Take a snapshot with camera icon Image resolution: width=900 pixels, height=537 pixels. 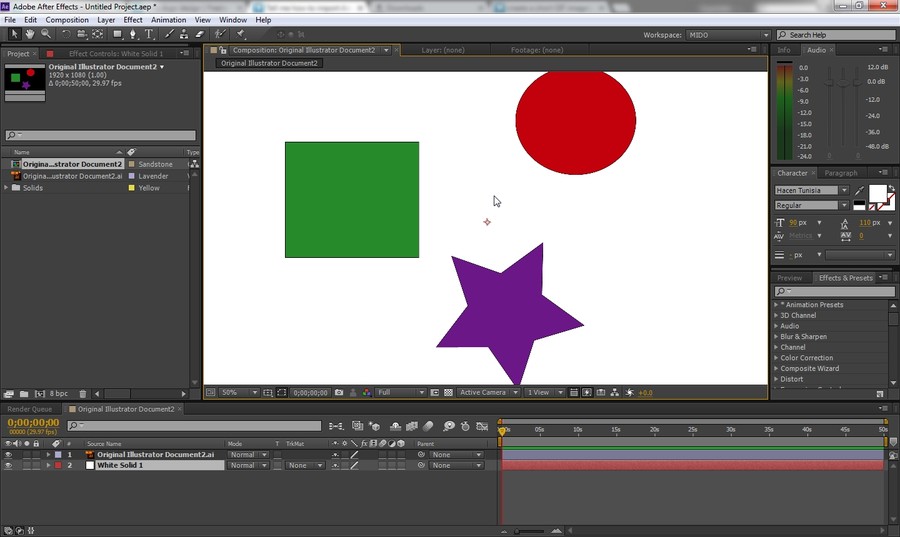340,393
